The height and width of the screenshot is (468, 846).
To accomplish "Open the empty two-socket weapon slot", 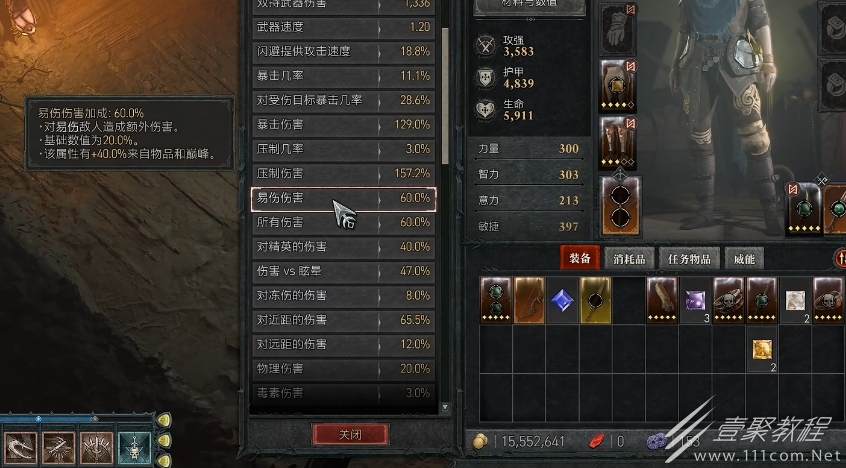I will (620, 206).
